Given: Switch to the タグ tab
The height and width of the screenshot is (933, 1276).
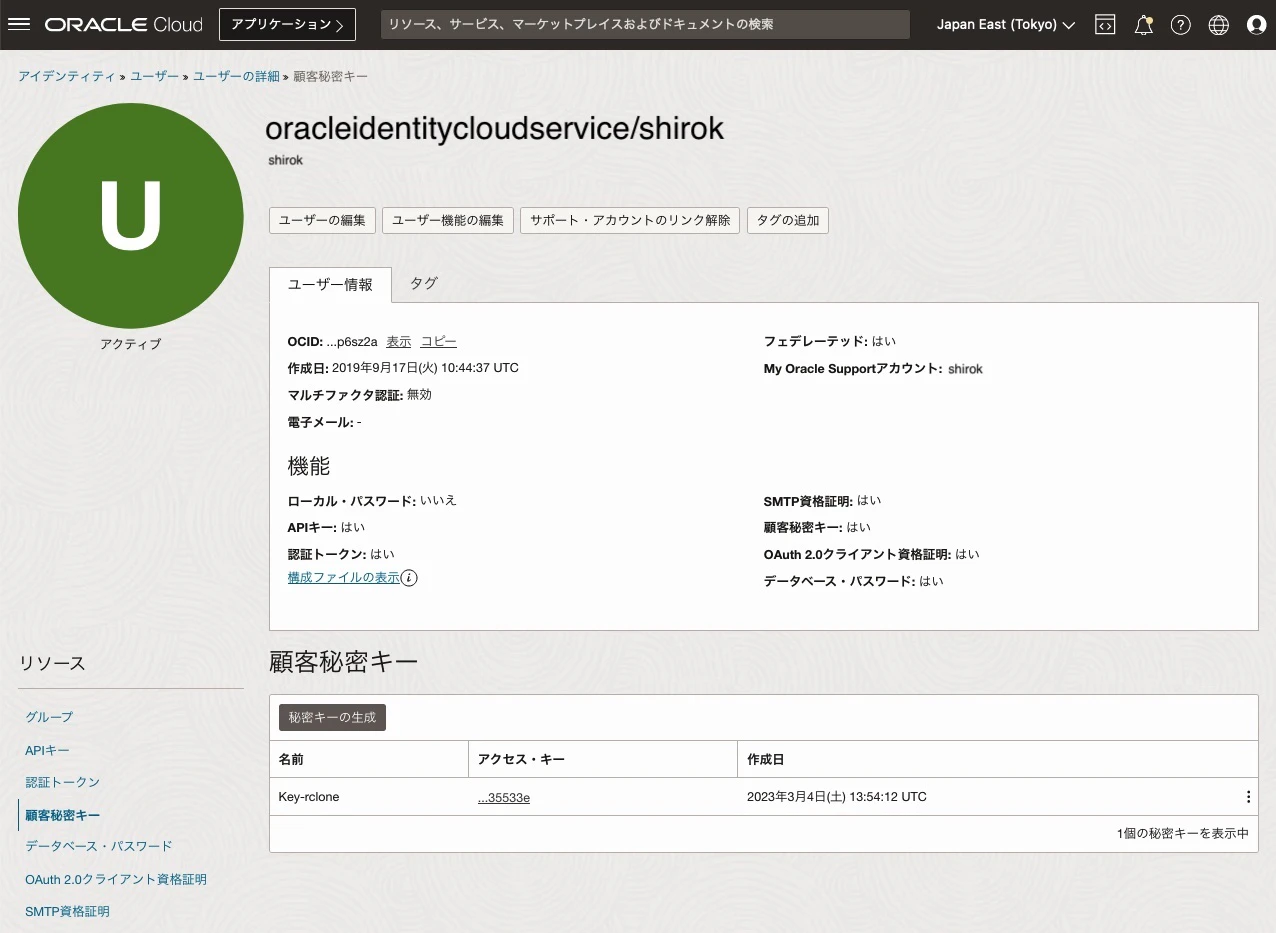Looking at the screenshot, I should (422, 283).
